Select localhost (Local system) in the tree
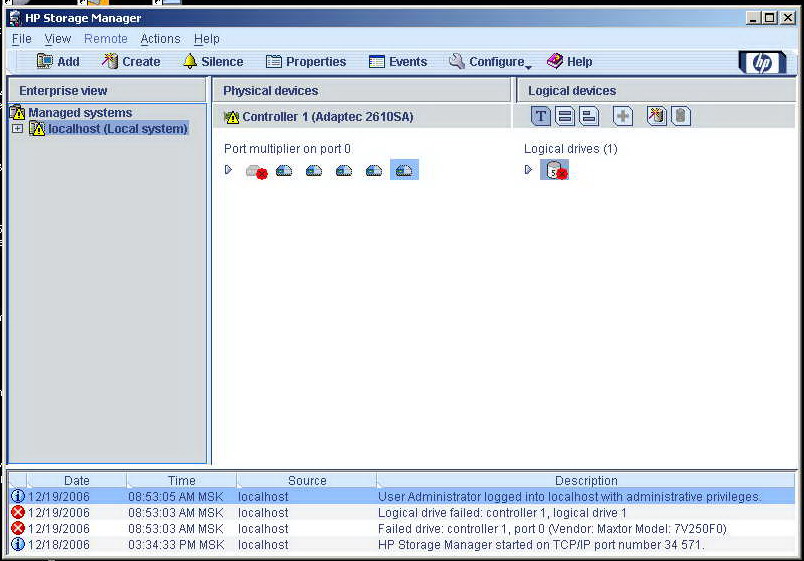804x561 pixels. tap(117, 129)
